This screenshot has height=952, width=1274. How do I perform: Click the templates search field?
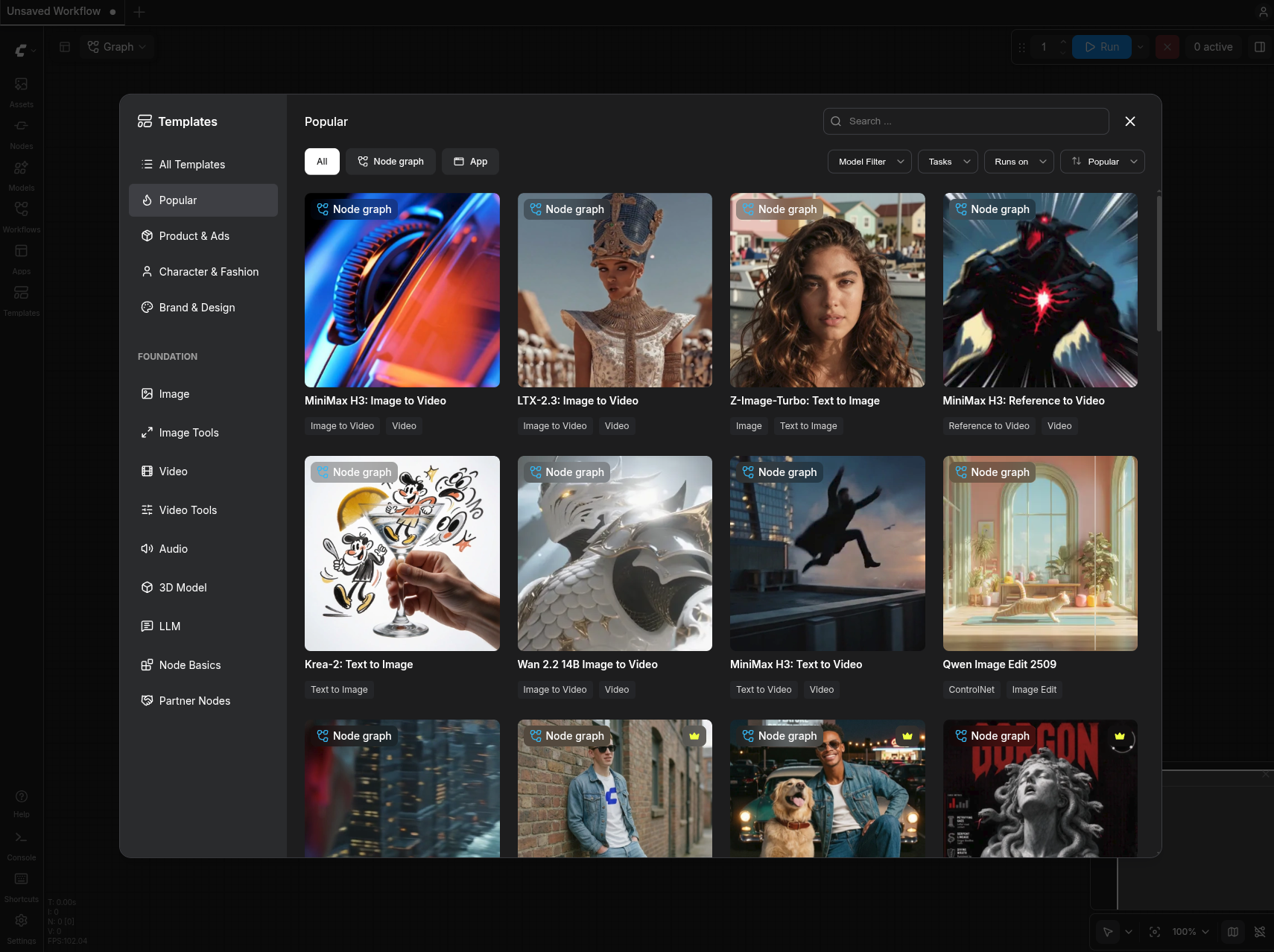coord(966,121)
